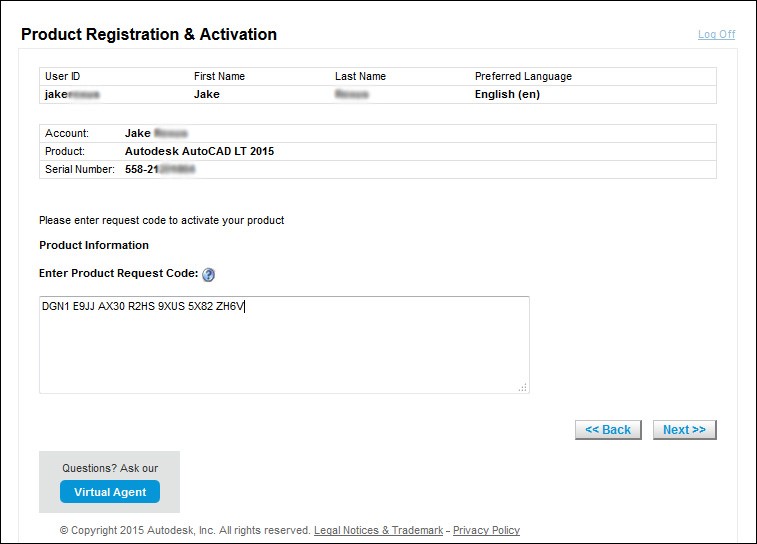757x544 pixels.
Task: Proceed with the Next >> button
Action: [684, 430]
